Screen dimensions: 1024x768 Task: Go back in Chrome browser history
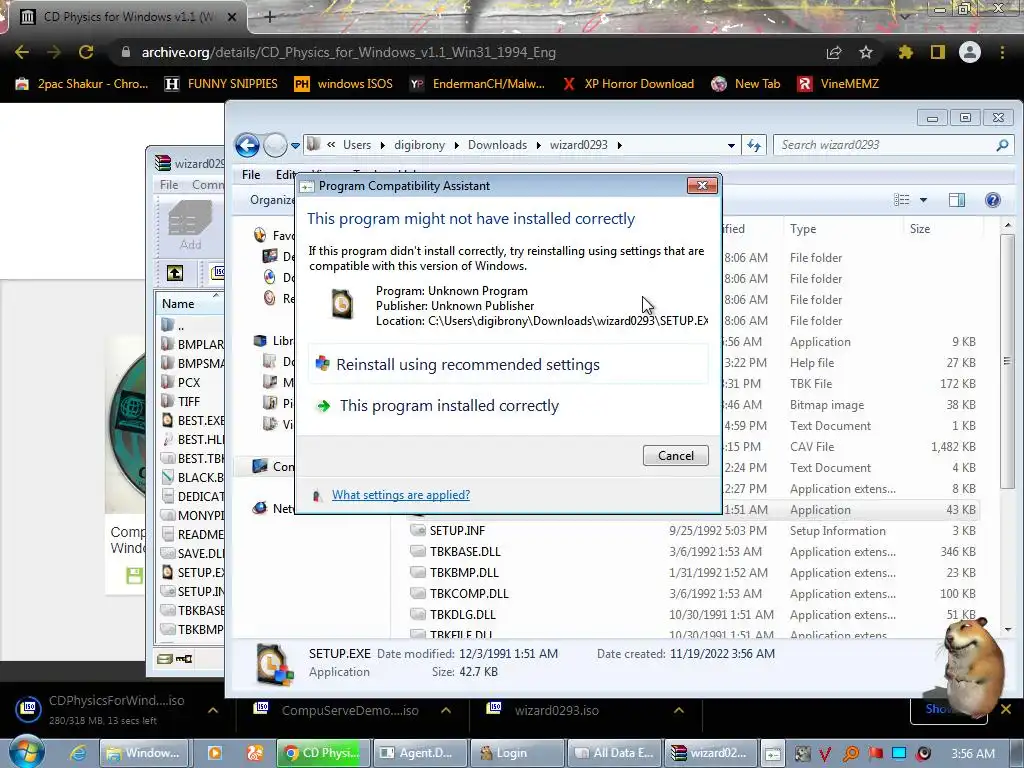pyautogui.click(x=22, y=52)
